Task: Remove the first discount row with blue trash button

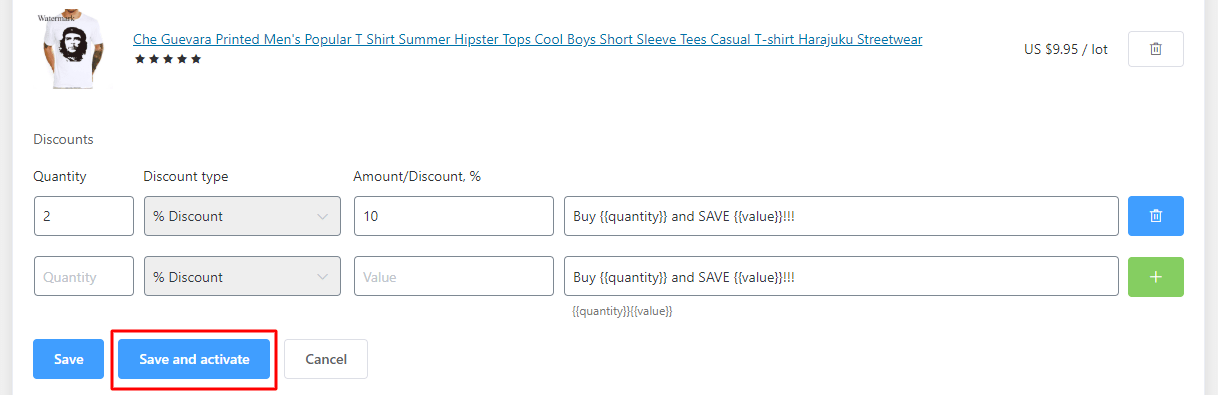Action: 1155,216
